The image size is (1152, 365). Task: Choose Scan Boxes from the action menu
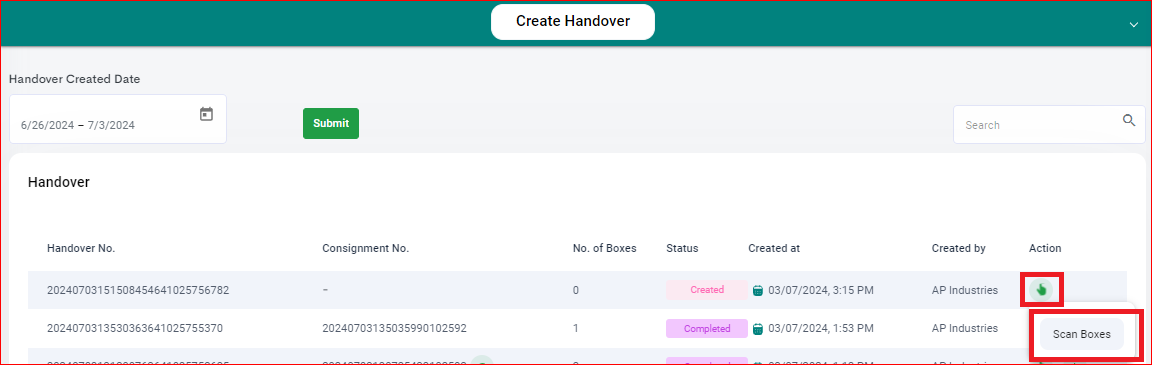tap(1081, 334)
